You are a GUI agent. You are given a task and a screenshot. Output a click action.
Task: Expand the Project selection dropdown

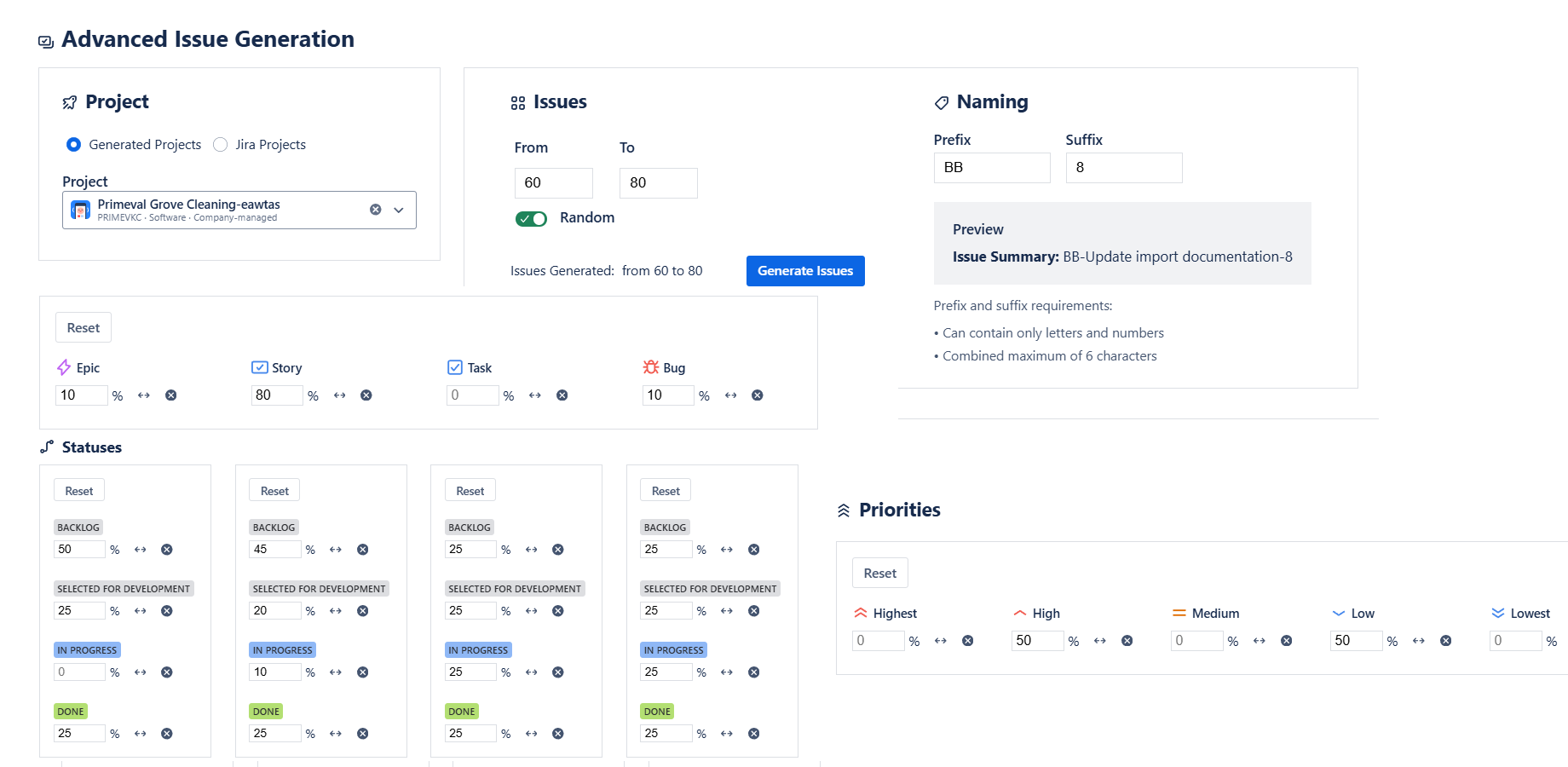tap(397, 210)
